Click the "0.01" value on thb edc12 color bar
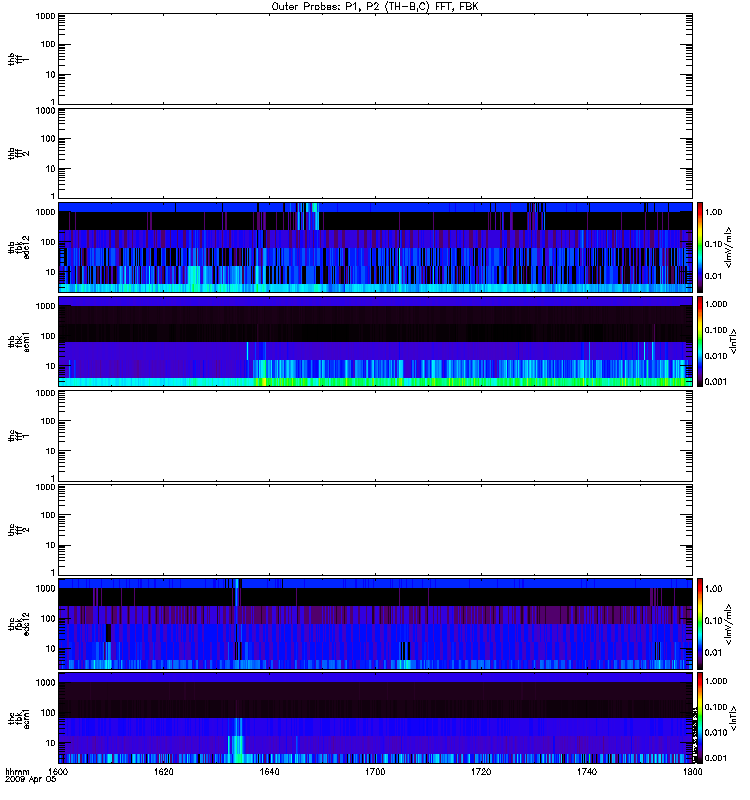The width and height of the screenshot is (750, 800). [x=714, y=276]
